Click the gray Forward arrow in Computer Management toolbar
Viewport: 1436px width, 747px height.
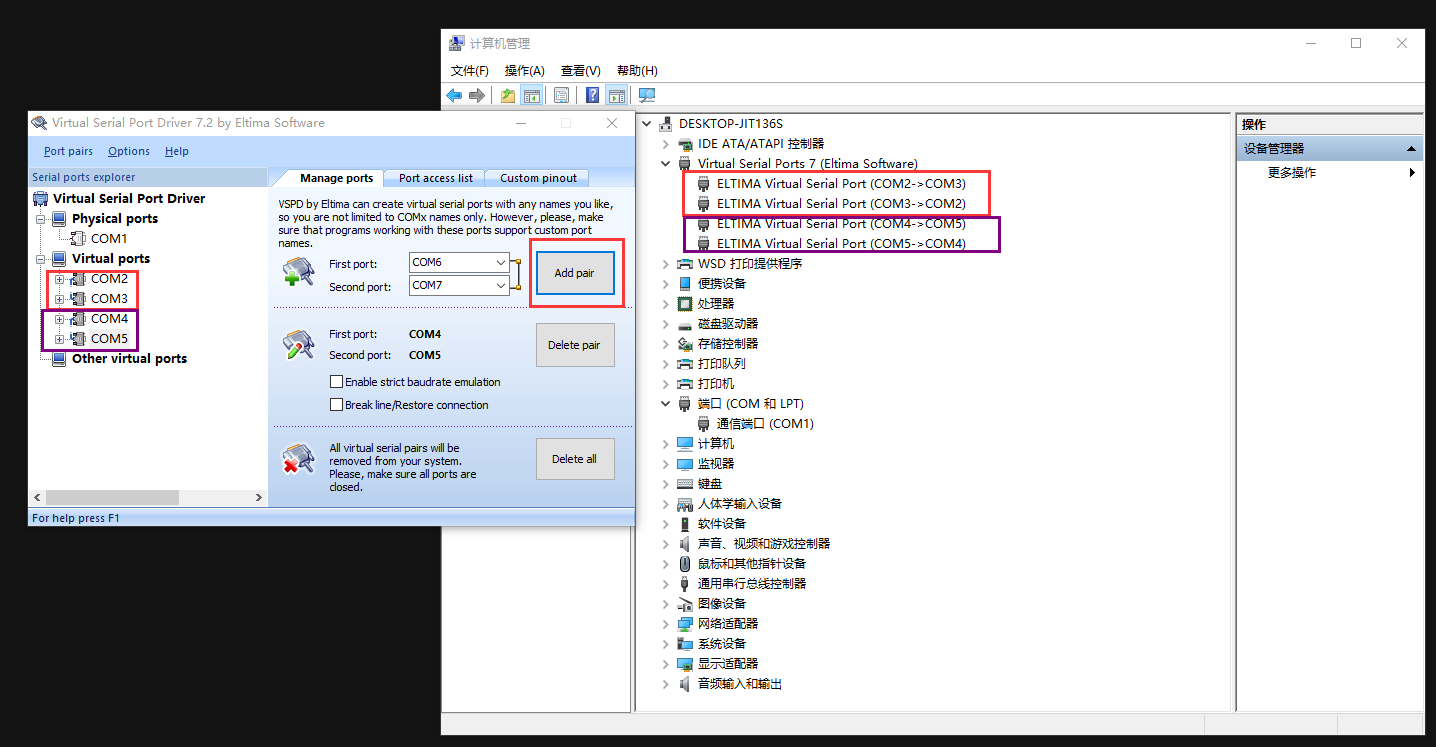(x=477, y=96)
